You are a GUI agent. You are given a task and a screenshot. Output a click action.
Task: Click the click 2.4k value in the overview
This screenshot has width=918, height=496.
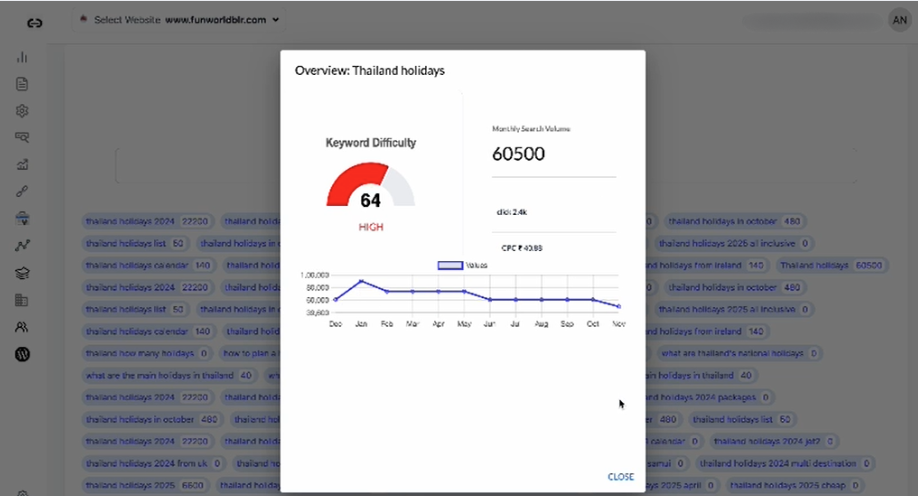(512, 212)
